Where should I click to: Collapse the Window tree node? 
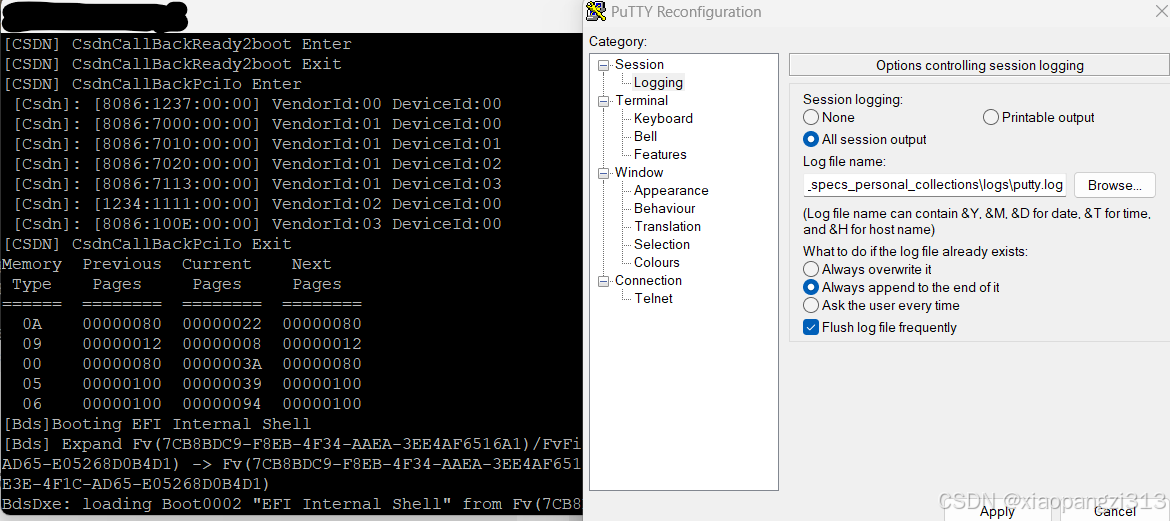[x=604, y=173]
